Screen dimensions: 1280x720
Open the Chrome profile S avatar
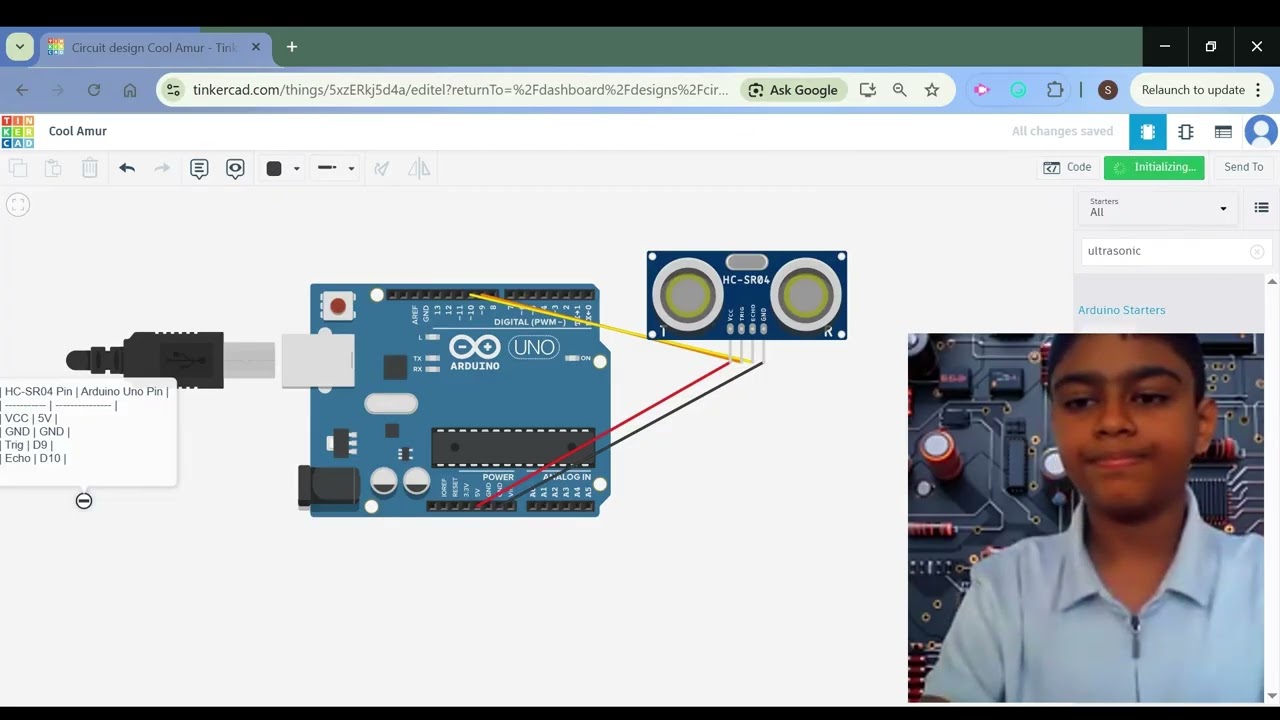tap(1107, 90)
